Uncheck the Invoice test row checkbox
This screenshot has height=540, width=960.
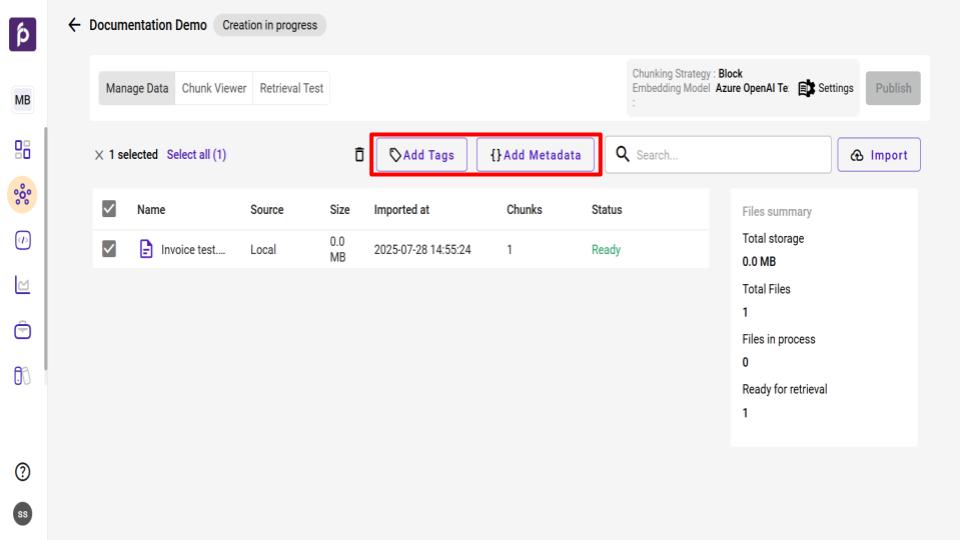111,250
